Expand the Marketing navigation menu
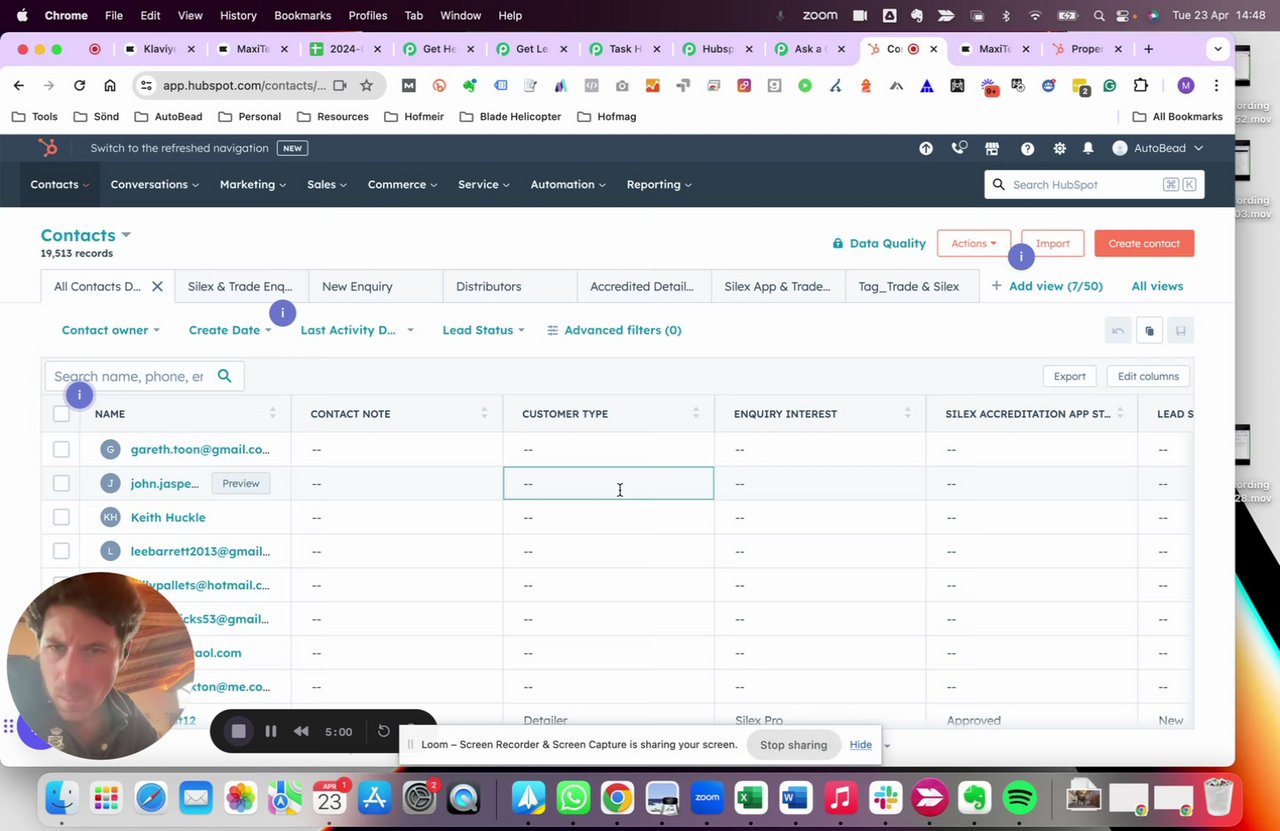This screenshot has width=1280, height=831. pyautogui.click(x=253, y=184)
